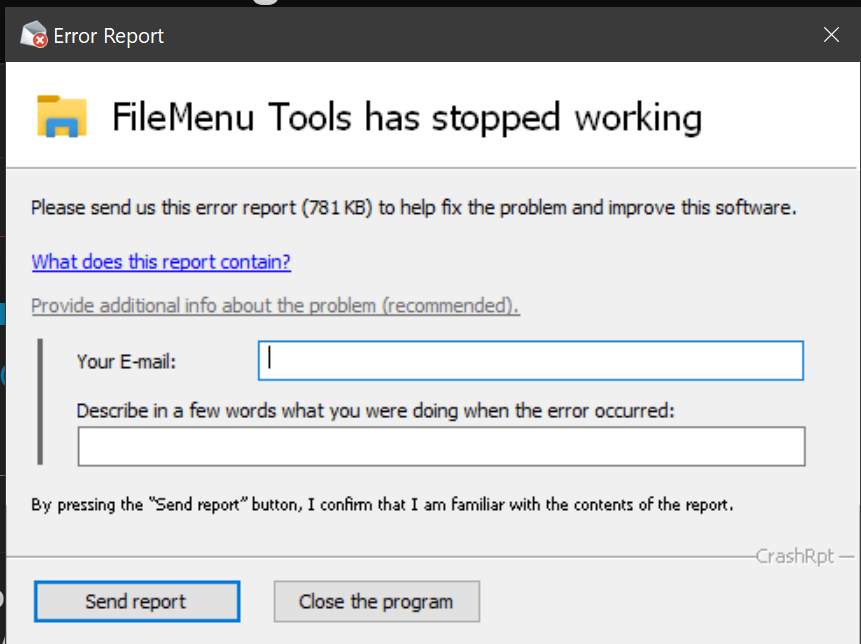Click the "By pressing the Send report" confirmation notice
The image size is (861, 644).
click(x=382, y=505)
